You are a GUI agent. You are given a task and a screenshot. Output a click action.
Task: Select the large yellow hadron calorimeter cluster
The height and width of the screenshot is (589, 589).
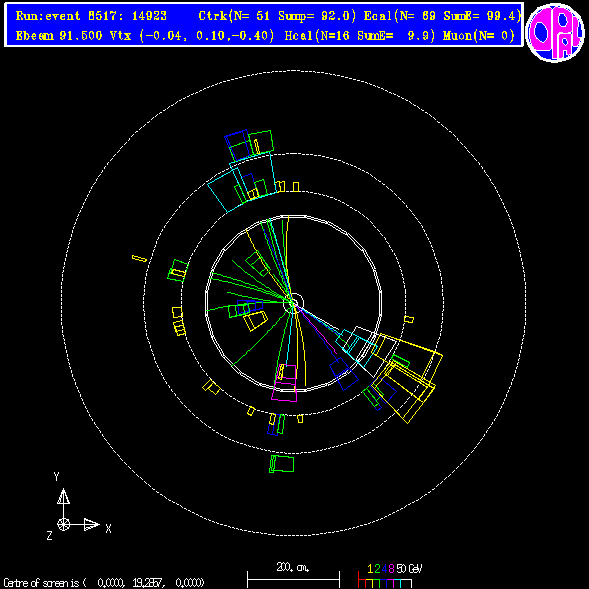click(x=408, y=378)
